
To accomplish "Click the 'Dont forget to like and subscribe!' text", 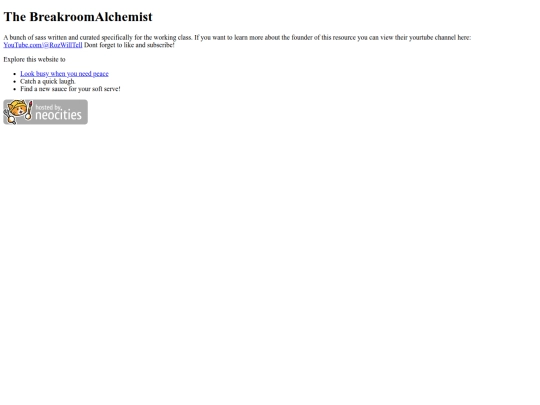I will point(129,45).
